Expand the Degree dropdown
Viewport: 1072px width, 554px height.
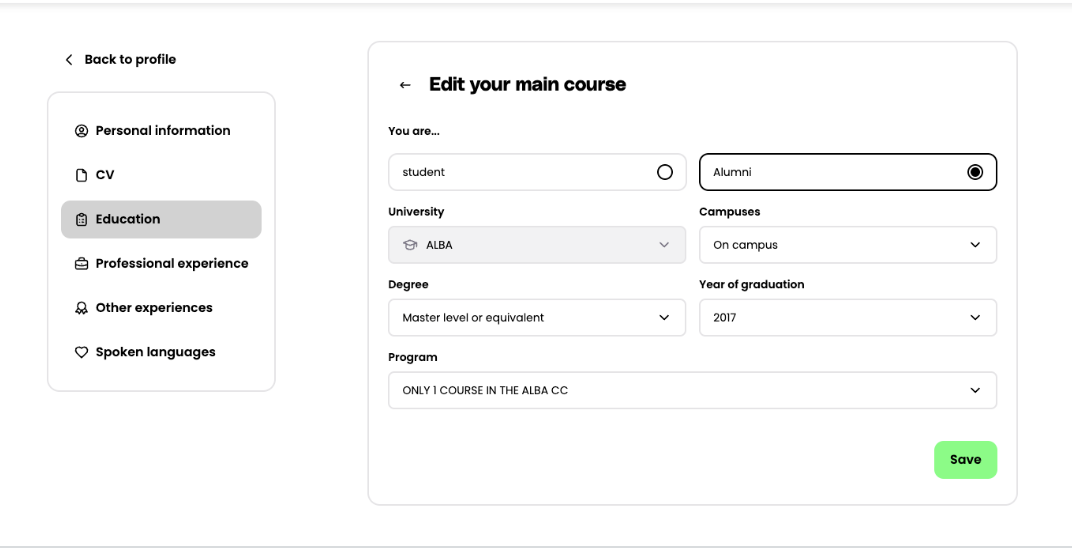click(537, 318)
